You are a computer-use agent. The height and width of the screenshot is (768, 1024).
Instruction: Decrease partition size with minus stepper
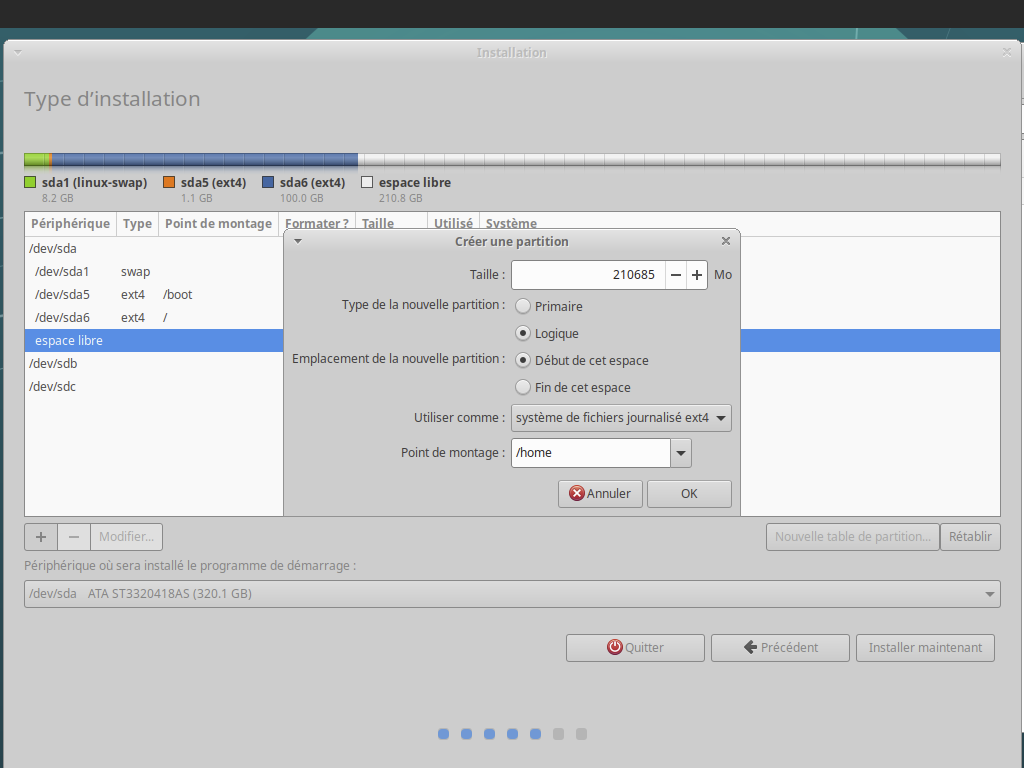coord(676,275)
